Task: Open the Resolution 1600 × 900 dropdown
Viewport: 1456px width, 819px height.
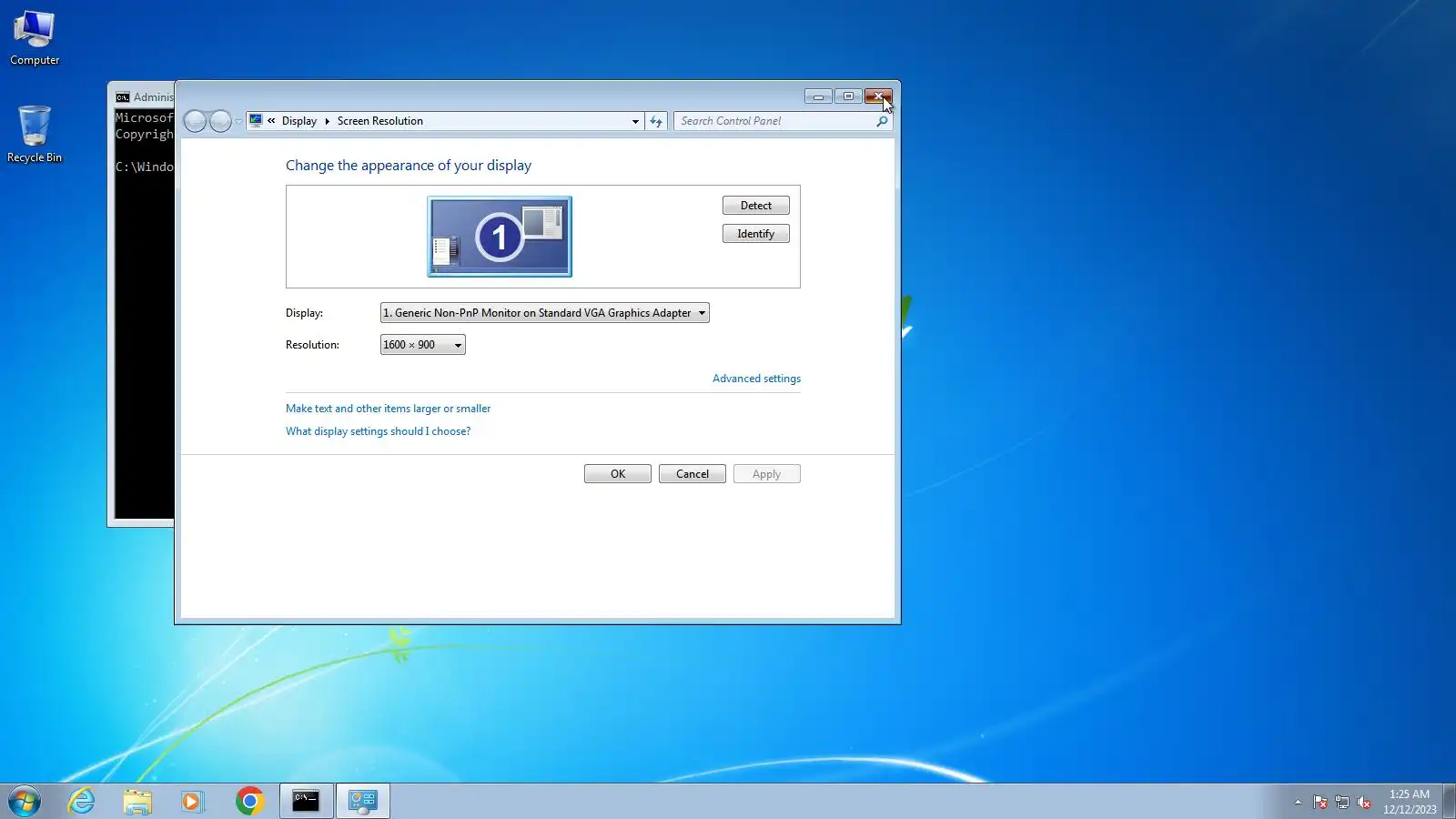Action: 422,345
